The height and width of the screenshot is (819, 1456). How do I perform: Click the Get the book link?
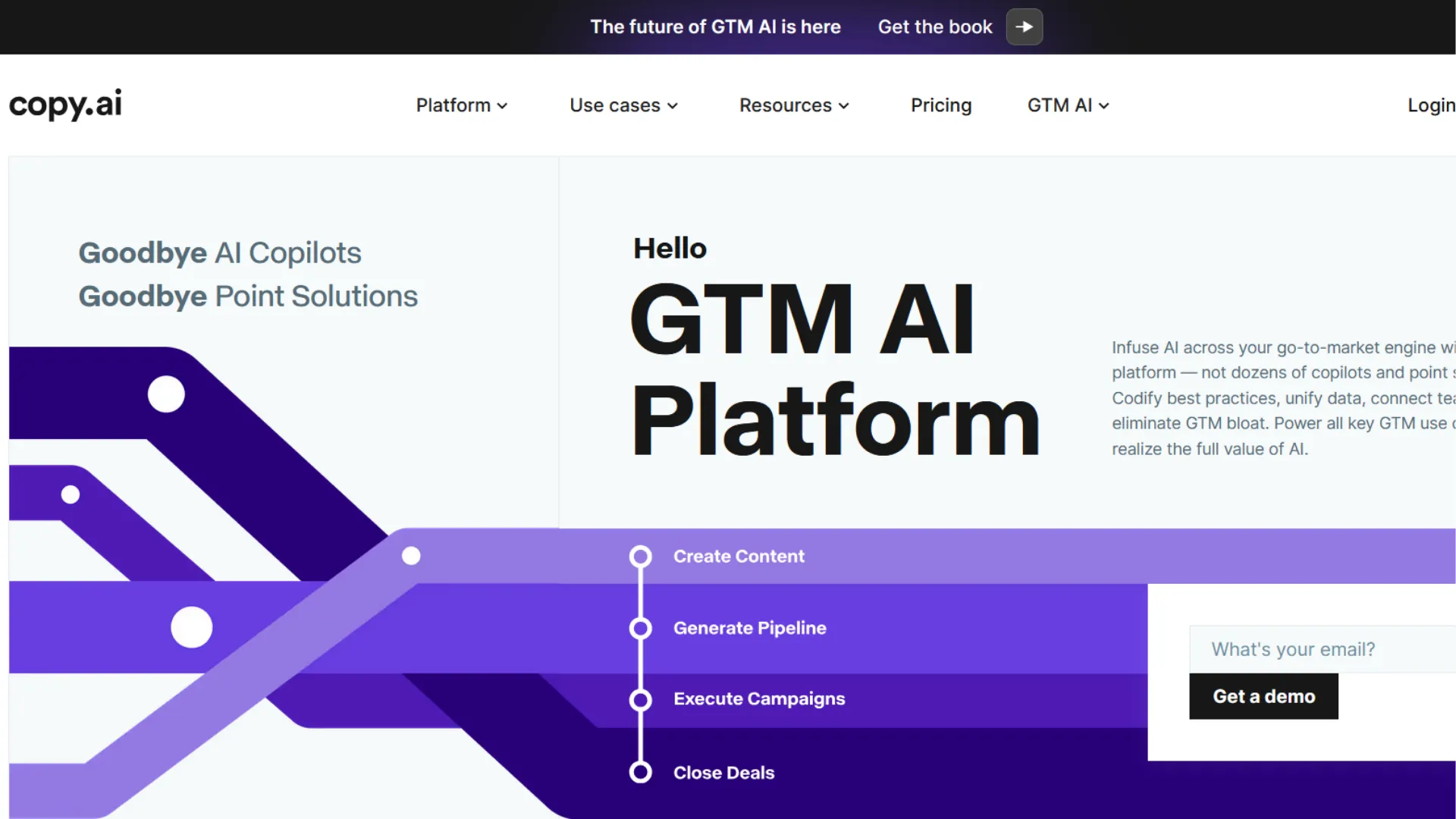click(x=934, y=27)
